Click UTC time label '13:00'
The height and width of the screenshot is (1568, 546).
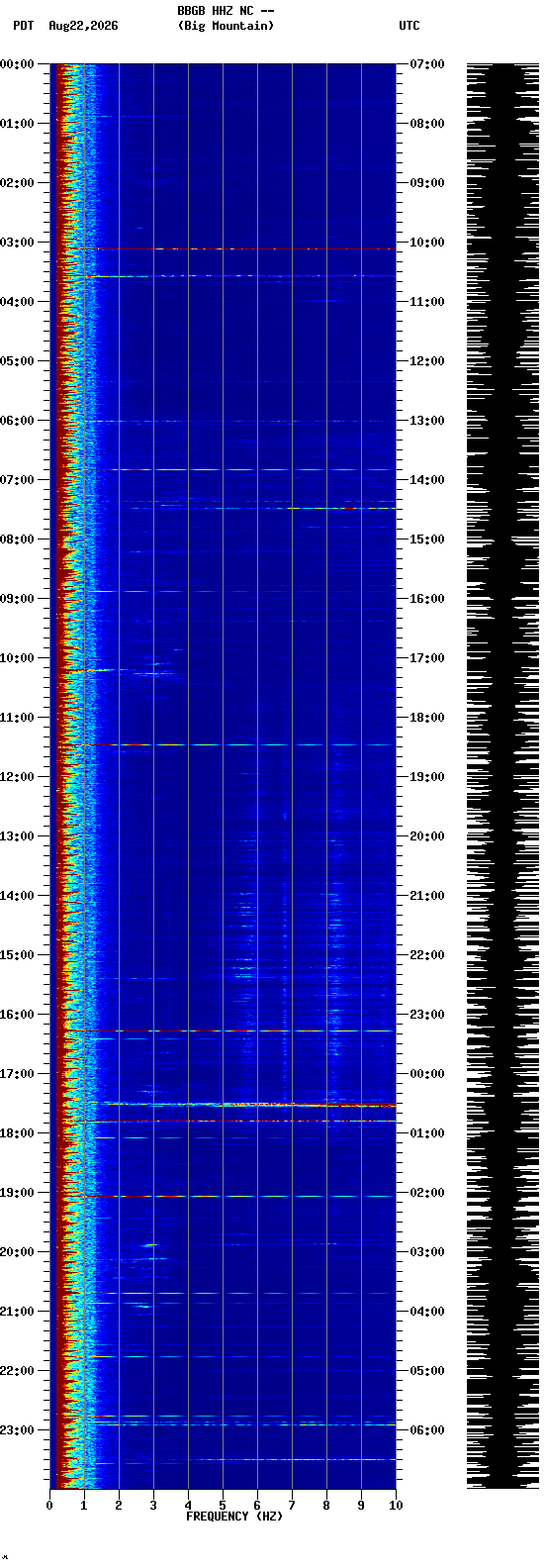click(x=427, y=421)
